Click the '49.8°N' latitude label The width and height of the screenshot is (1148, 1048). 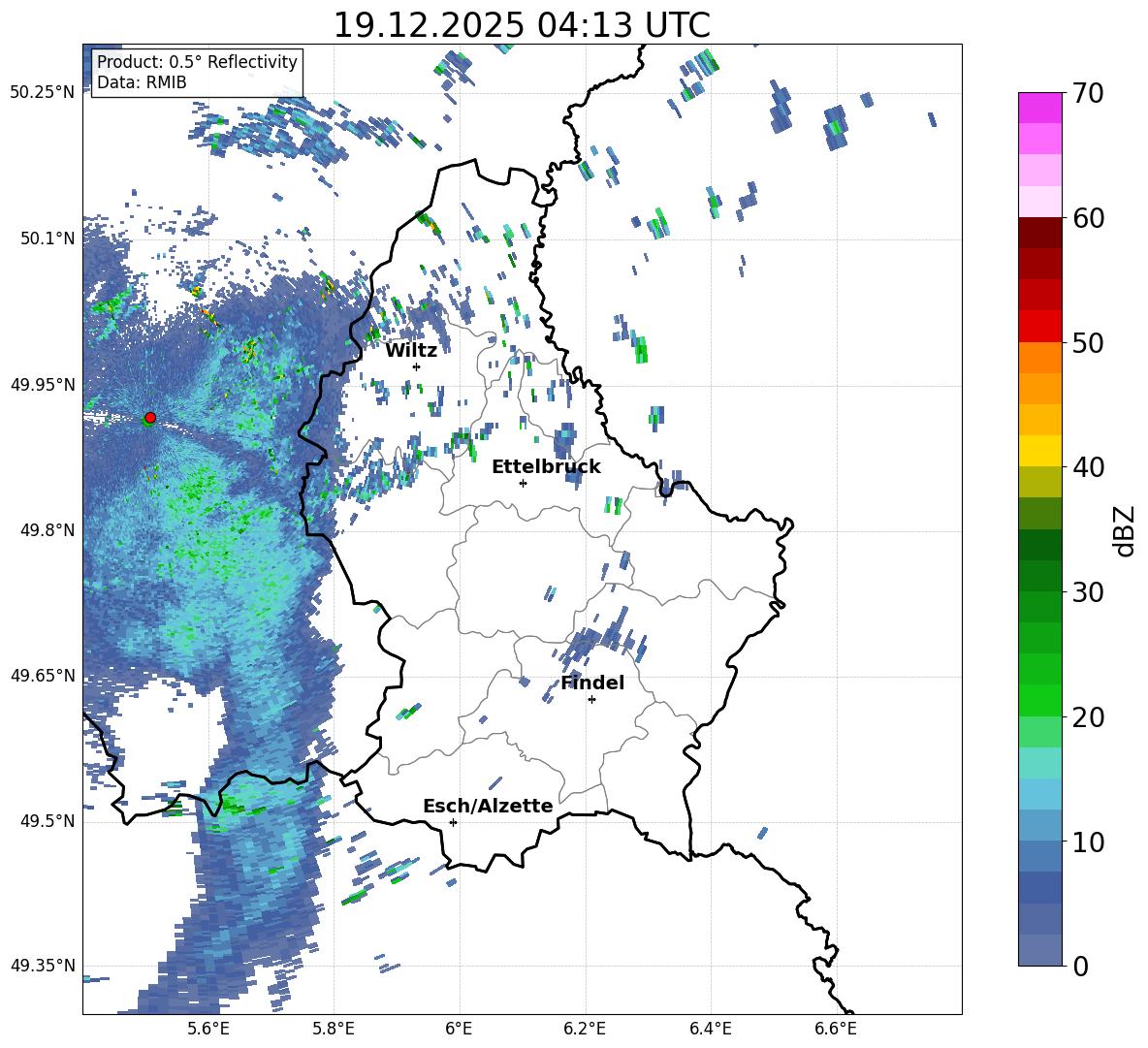coord(47,530)
